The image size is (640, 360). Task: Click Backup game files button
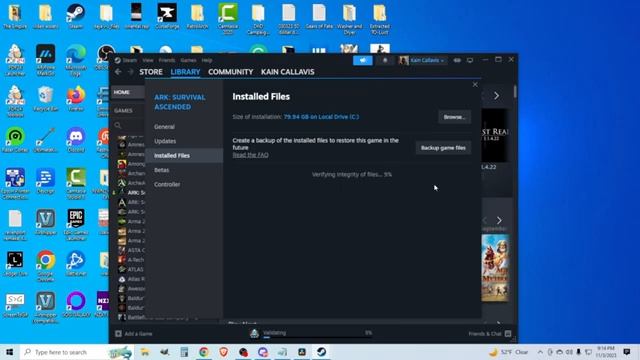point(443,148)
